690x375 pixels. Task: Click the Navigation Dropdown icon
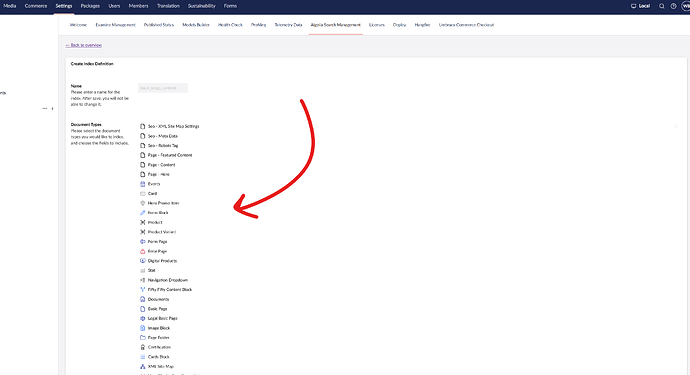(143, 280)
